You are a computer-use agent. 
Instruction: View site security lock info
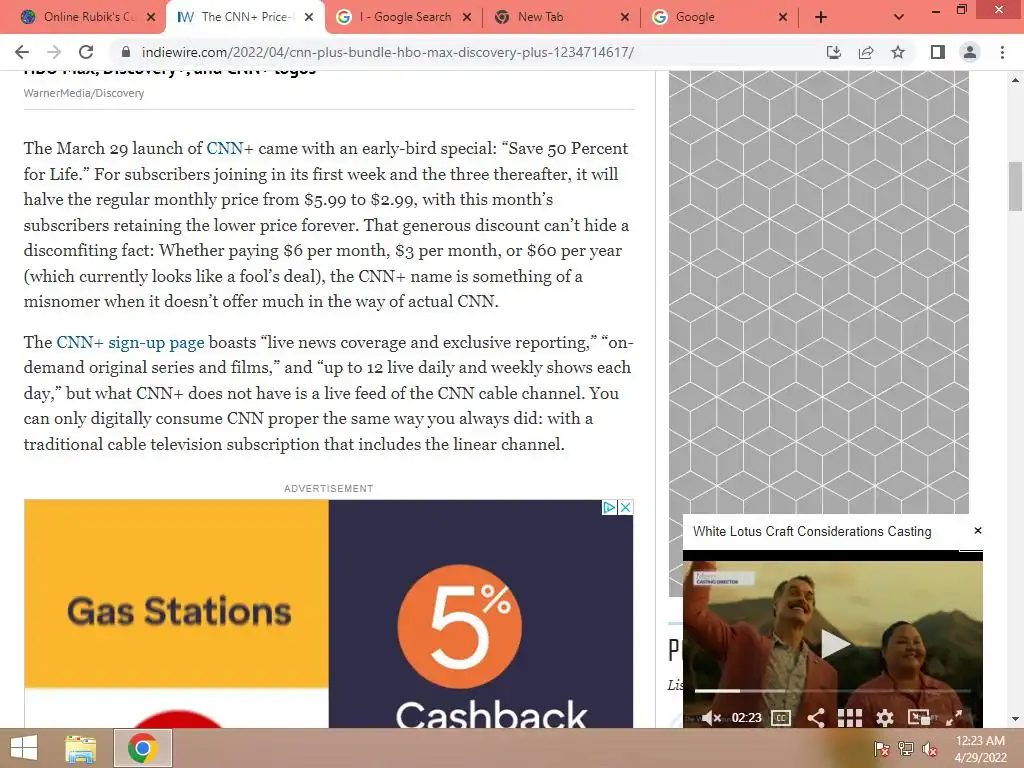[126, 52]
